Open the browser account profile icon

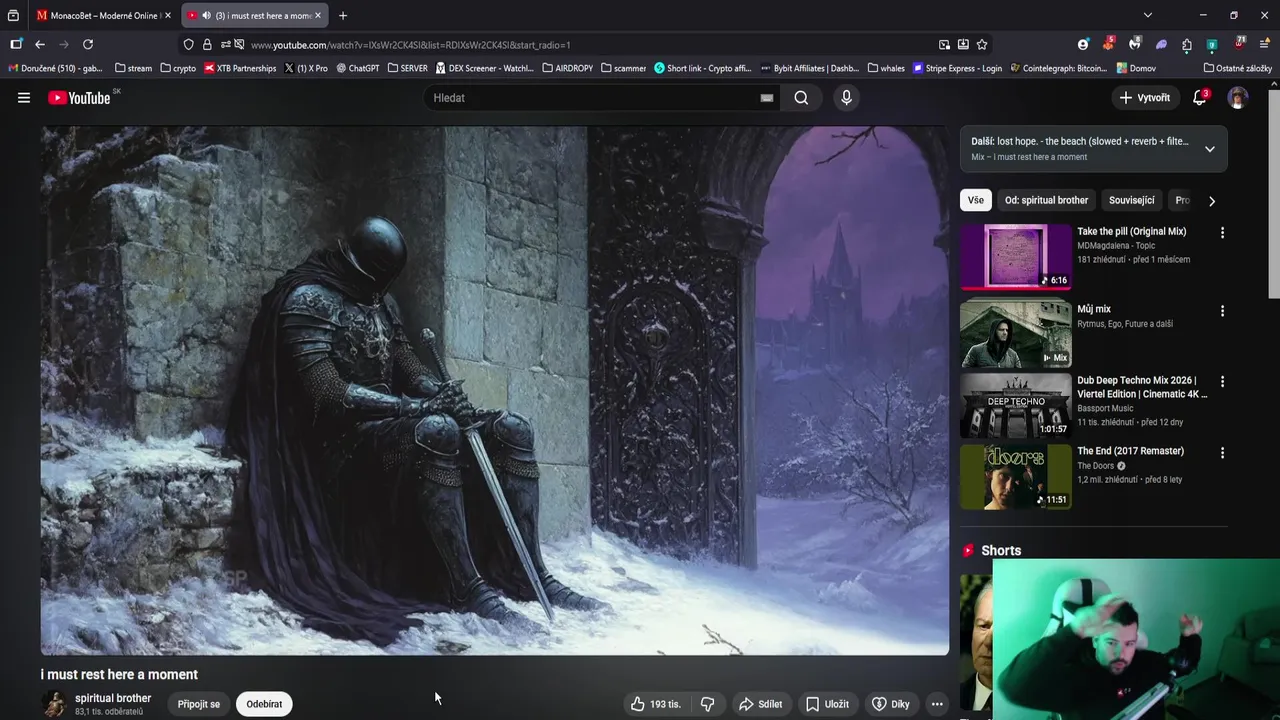tap(1083, 44)
